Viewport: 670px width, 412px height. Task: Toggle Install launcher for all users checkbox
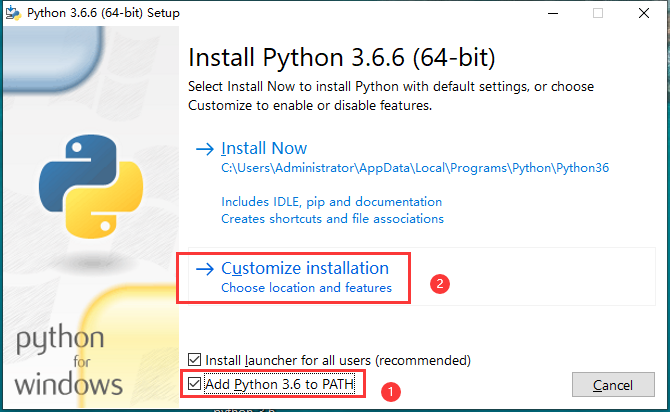point(194,359)
